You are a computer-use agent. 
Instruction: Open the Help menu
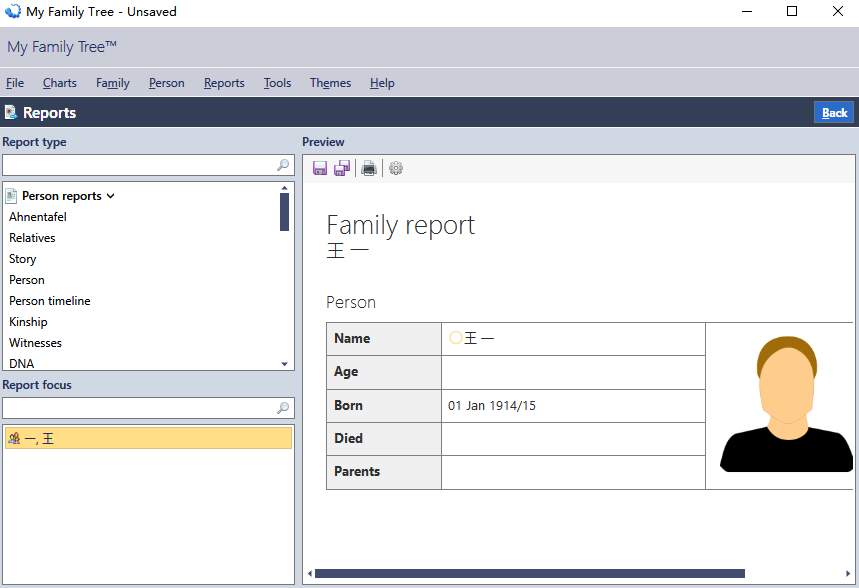pyautogui.click(x=382, y=83)
